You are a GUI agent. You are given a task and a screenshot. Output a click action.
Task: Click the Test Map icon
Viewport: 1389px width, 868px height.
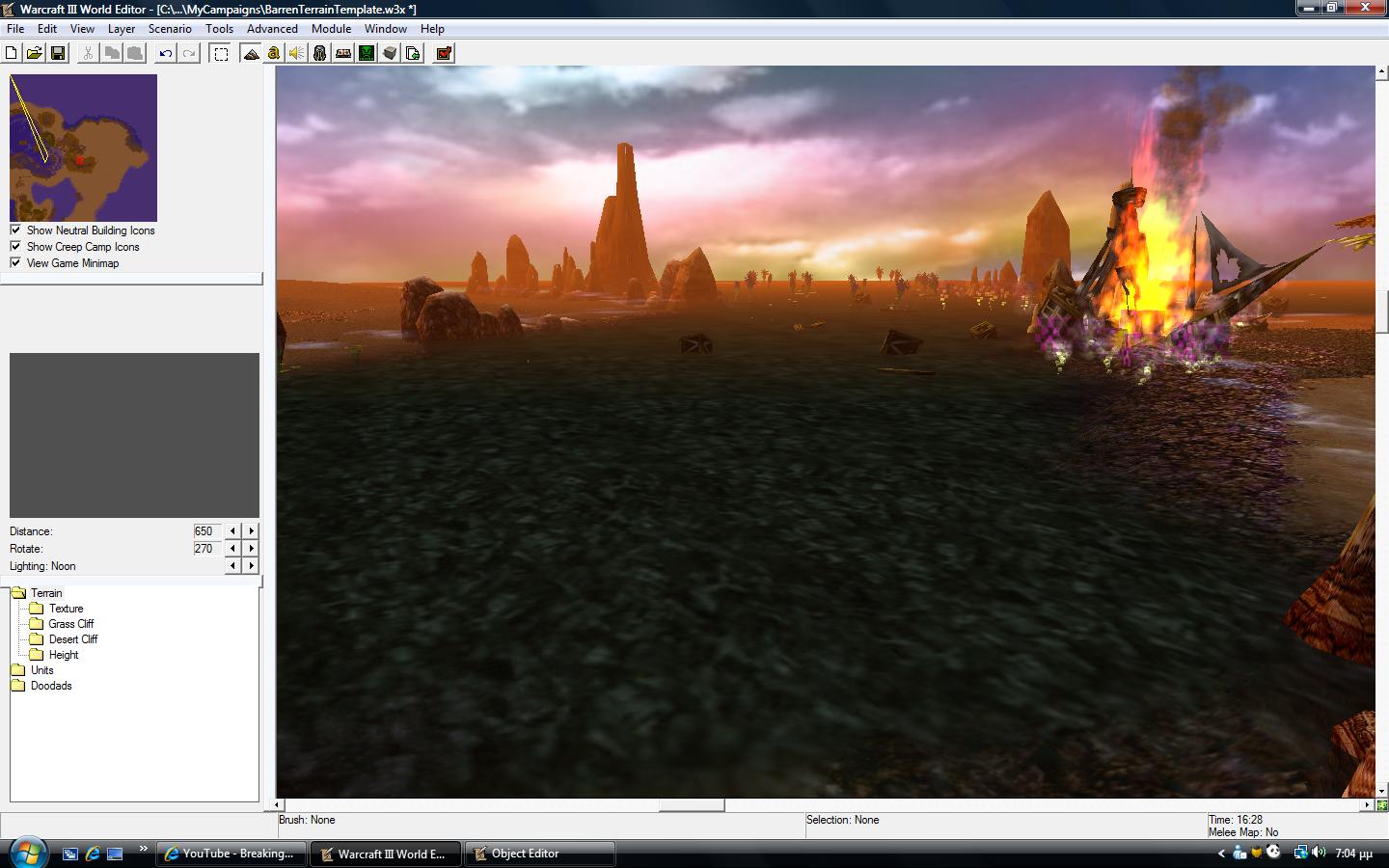click(444, 53)
